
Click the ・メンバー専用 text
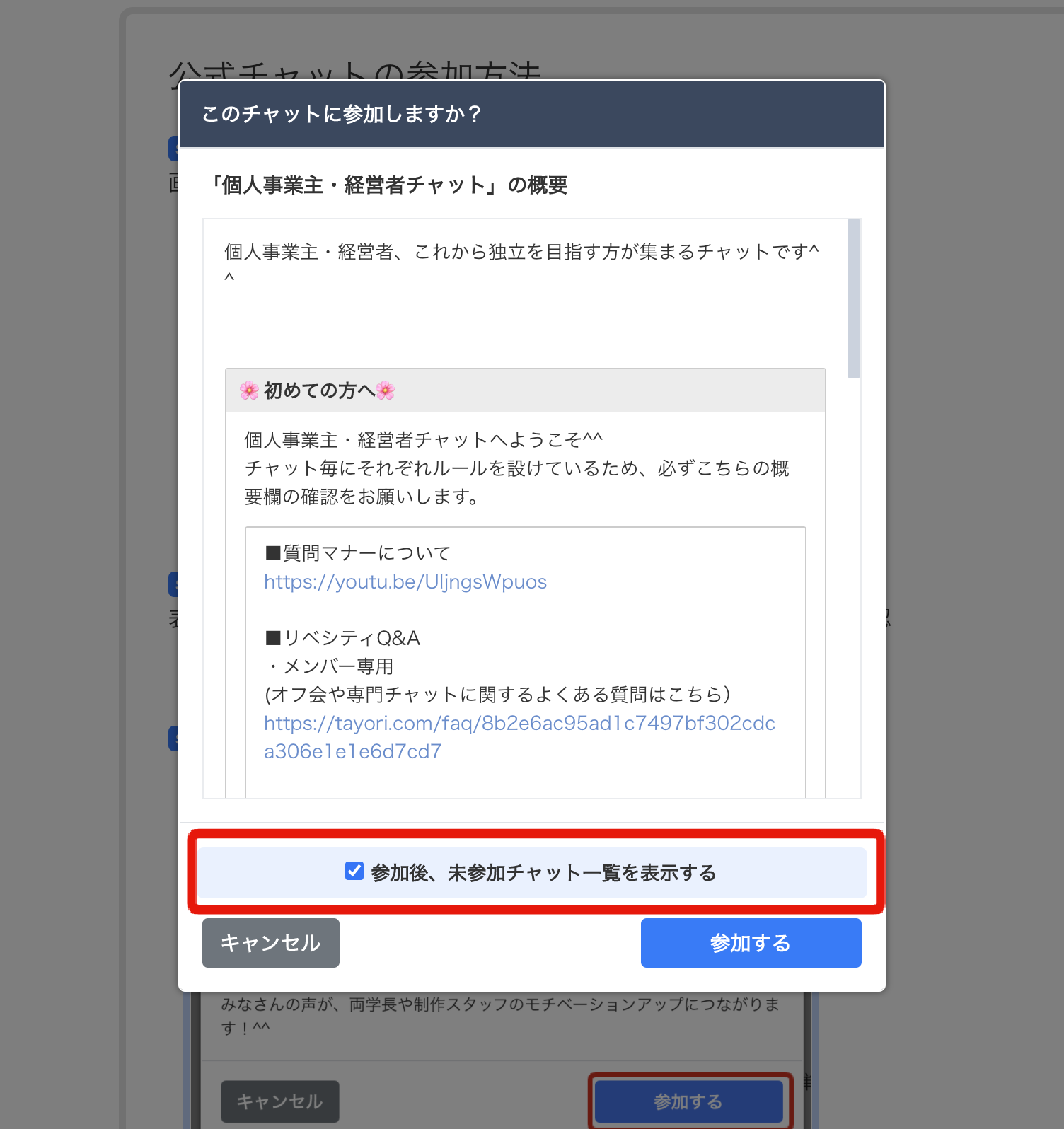tap(330, 666)
